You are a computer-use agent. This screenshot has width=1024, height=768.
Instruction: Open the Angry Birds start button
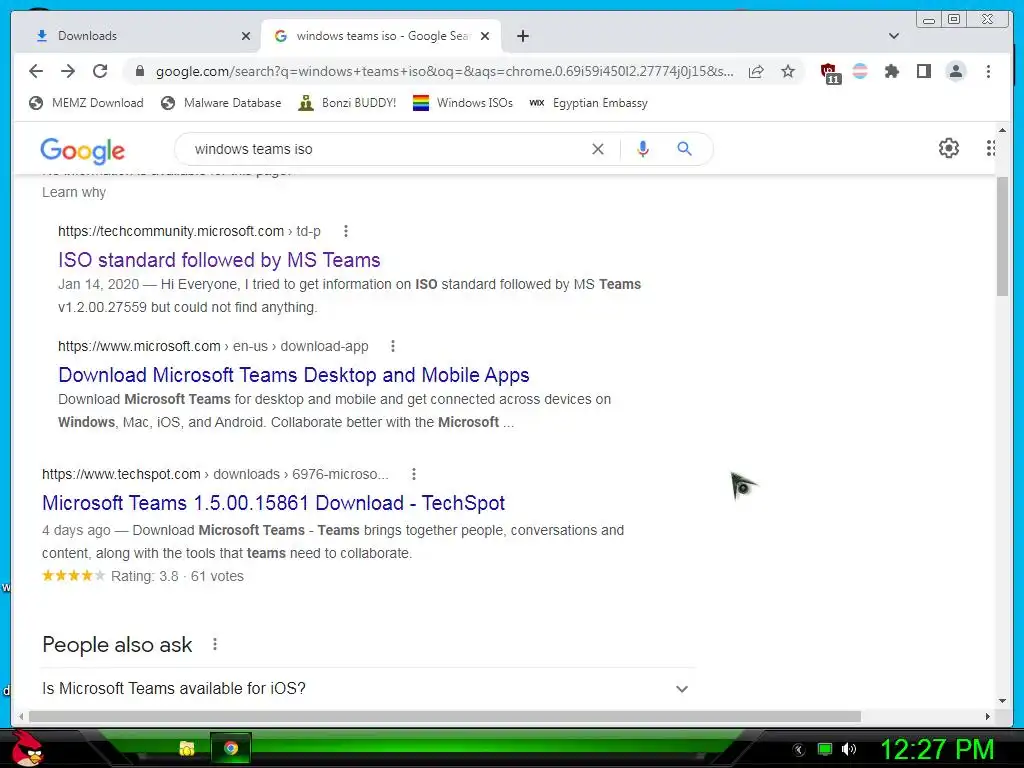pyautogui.click(x=27, y=748)
